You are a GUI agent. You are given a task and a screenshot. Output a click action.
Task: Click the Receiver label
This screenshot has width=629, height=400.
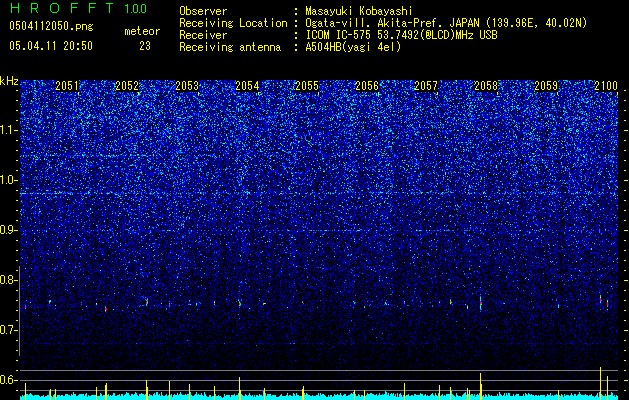pos(203,35)
